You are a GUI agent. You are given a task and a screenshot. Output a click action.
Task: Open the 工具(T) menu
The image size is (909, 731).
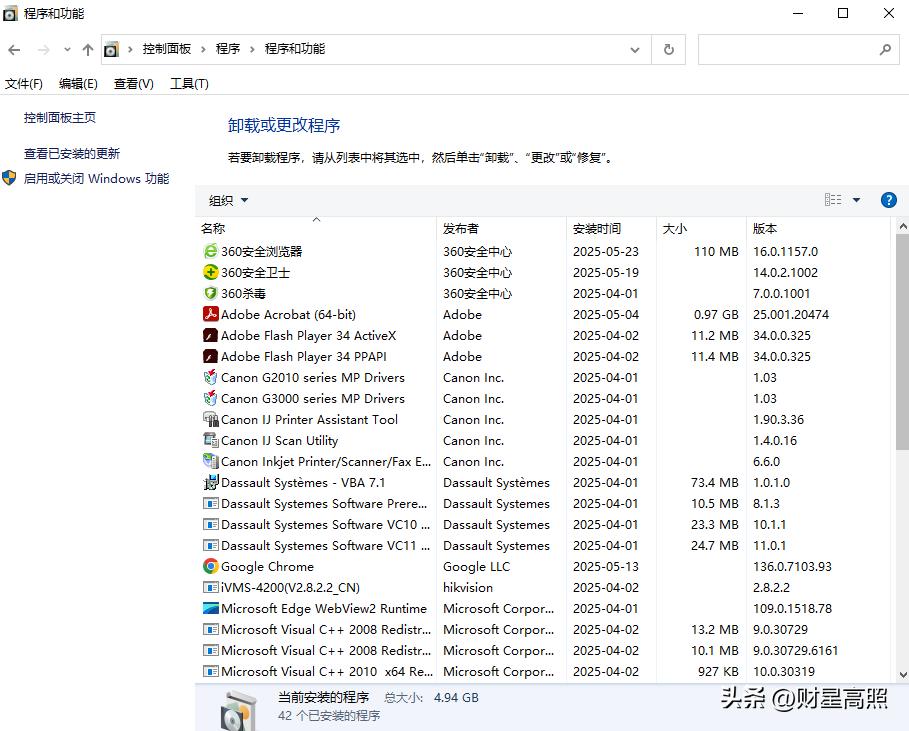[189, 84]
